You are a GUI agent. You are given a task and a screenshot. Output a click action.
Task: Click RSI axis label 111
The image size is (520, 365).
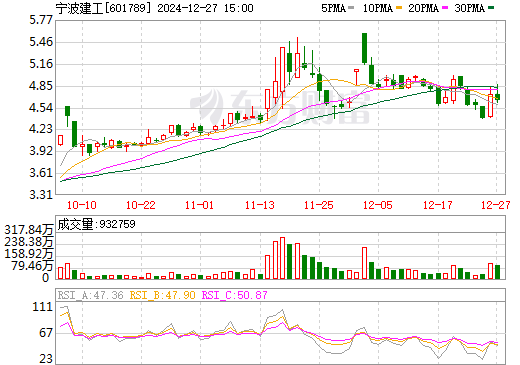tap(43, 307)
